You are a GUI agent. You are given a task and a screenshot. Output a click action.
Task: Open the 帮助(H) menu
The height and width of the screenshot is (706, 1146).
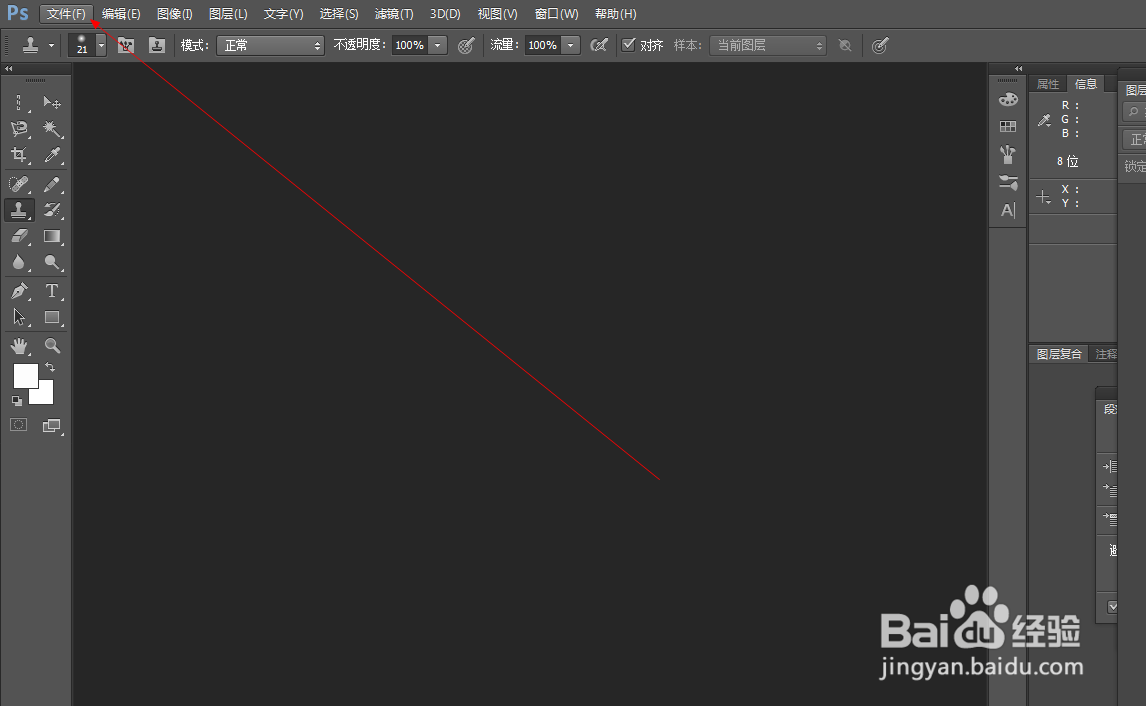[615, 14]
